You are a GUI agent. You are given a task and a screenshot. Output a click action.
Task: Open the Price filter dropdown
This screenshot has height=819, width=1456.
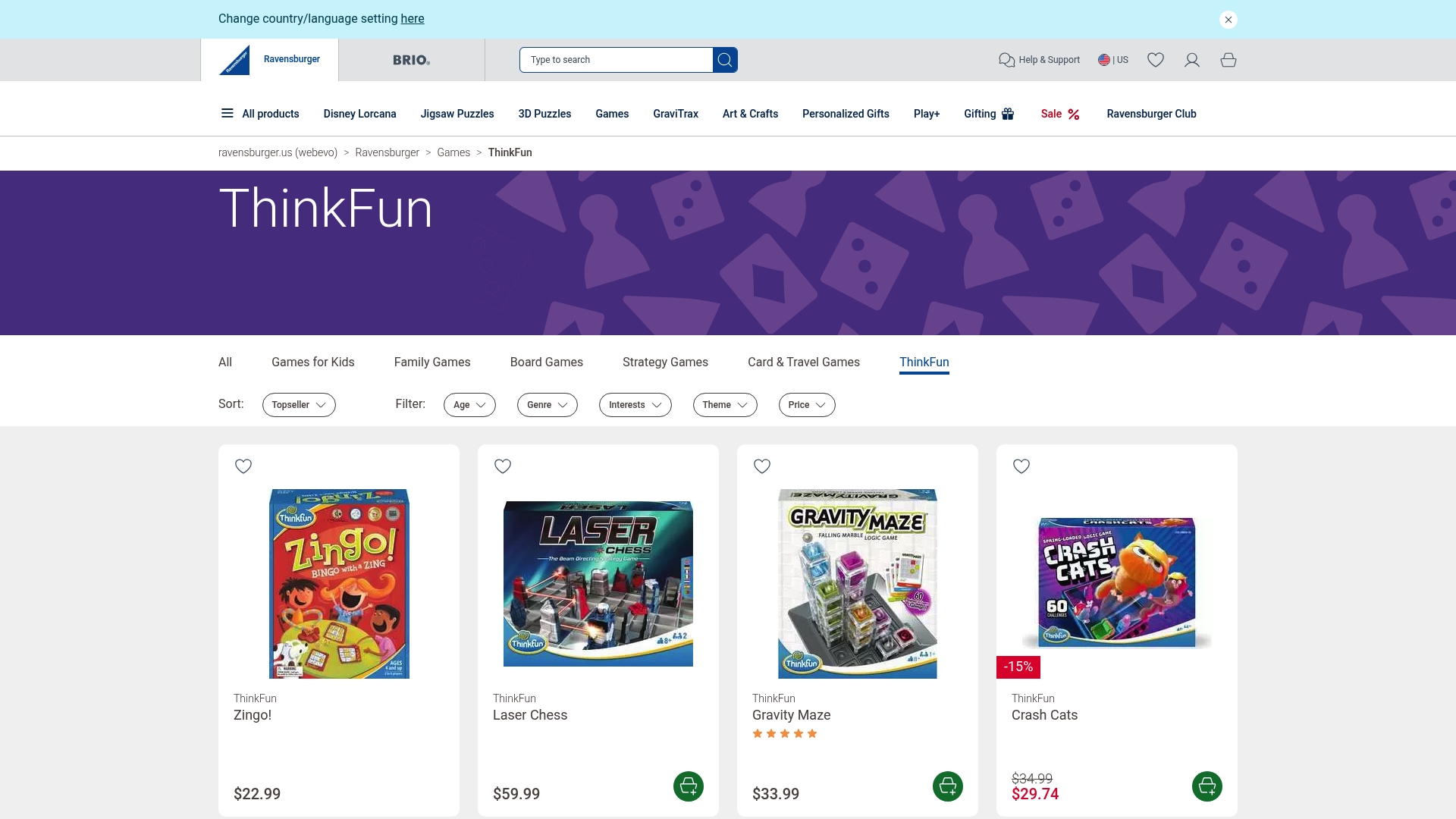coord(807,404)
